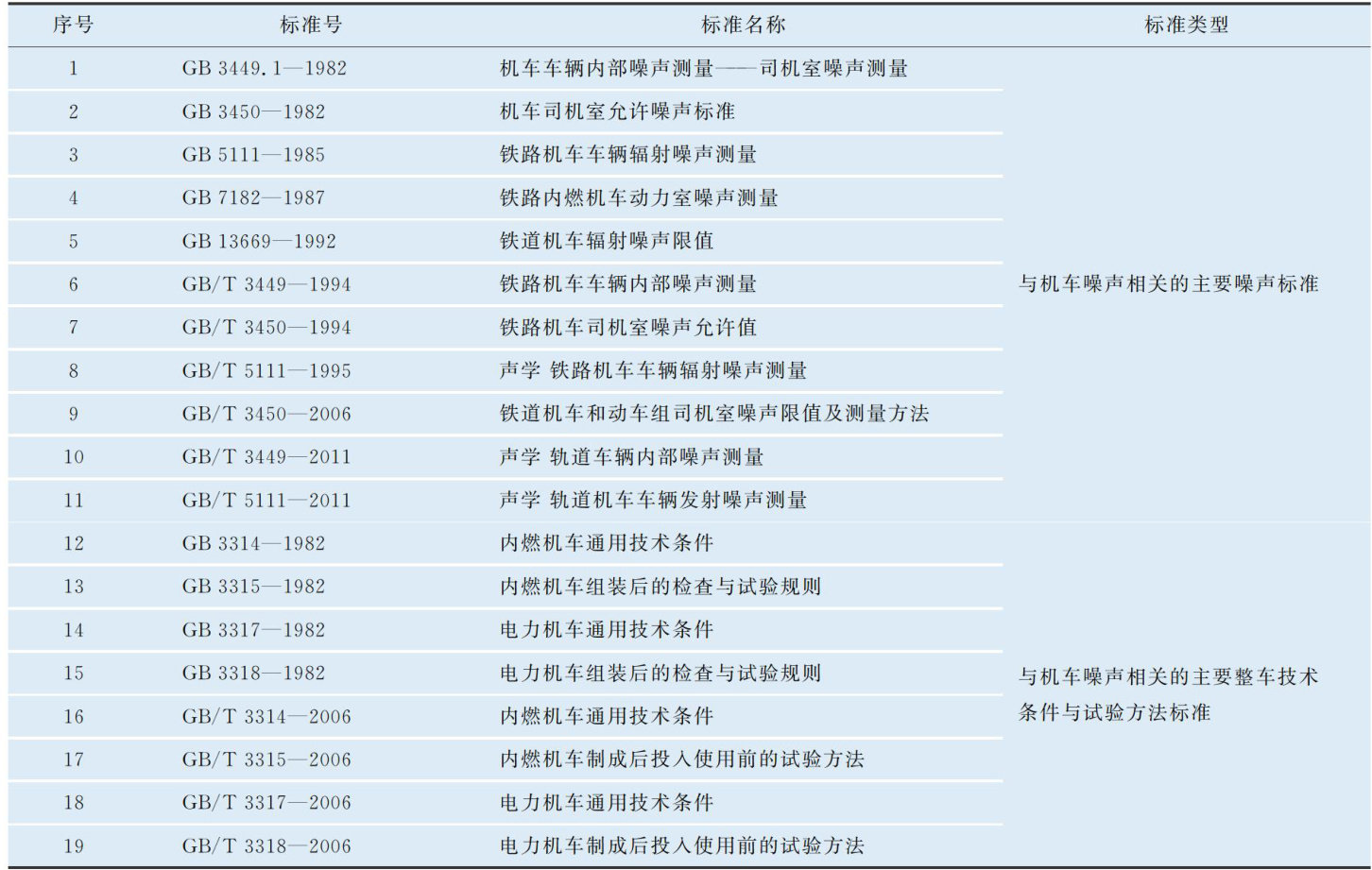Image resolution: width=1372 pixels, height=870 pixels.
Task: Select standard number GB/T 3449—2011
Action: pyautogui.click(x=266, y=457)
